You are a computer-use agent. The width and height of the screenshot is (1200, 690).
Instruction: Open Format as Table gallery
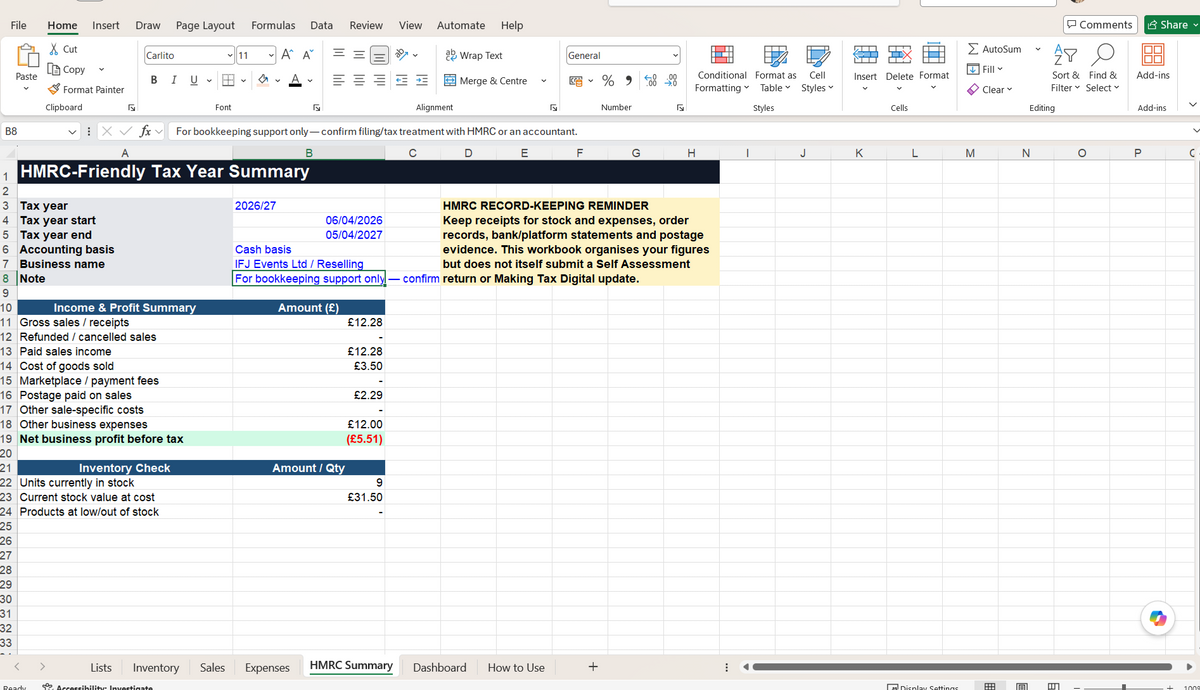[776, 68]
